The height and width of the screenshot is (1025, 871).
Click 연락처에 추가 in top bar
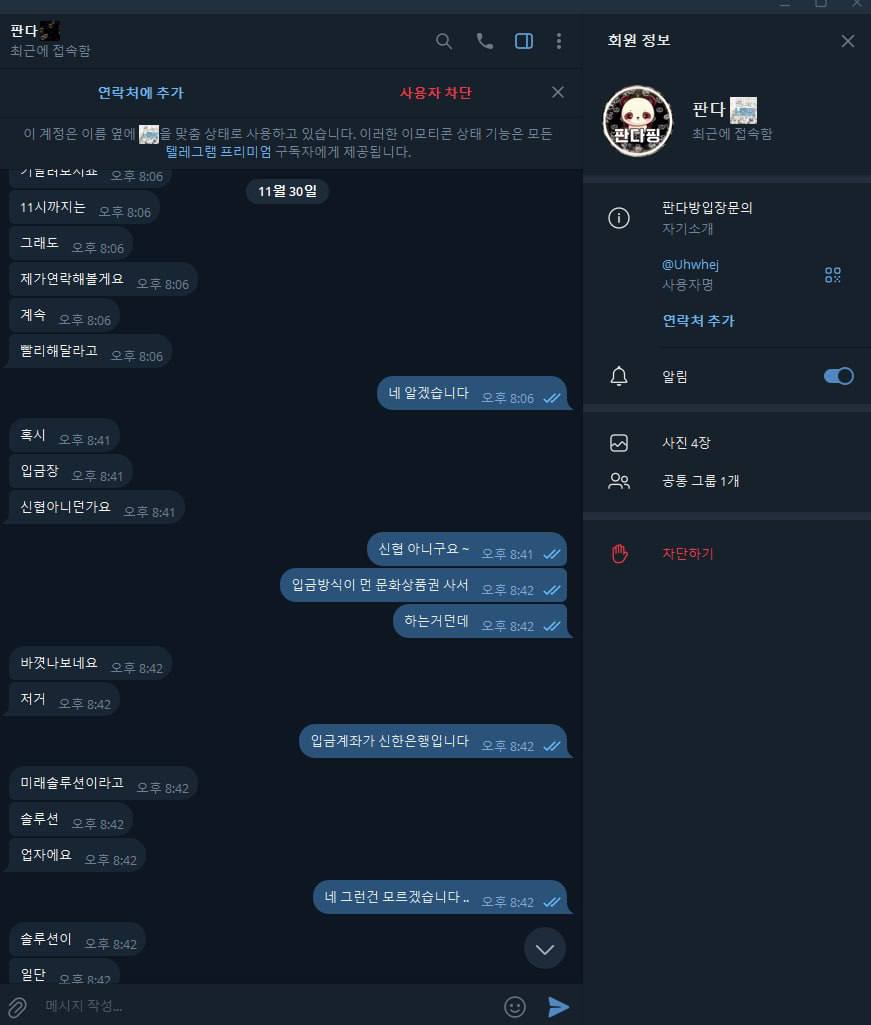pyautogui.click(x=141, y=93)
